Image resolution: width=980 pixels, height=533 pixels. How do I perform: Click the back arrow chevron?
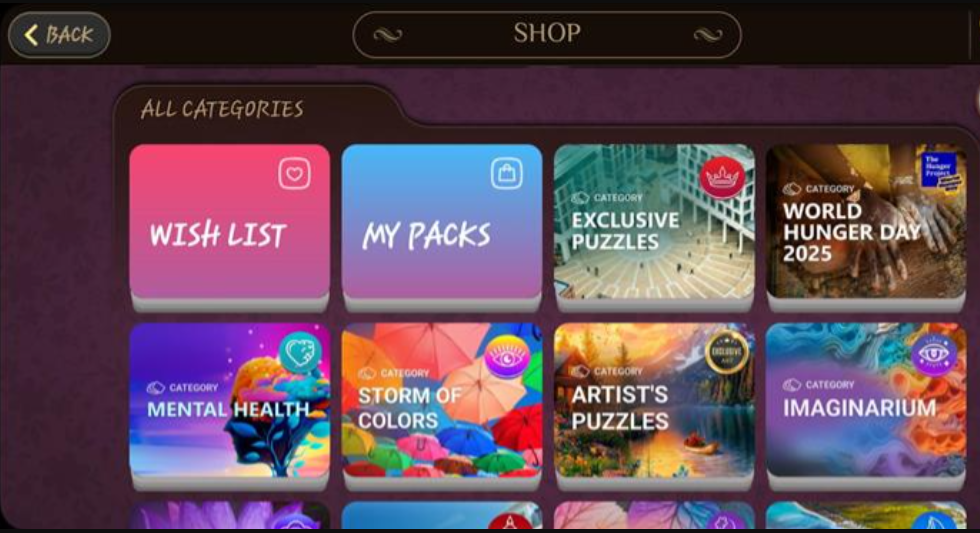point(31,34)
